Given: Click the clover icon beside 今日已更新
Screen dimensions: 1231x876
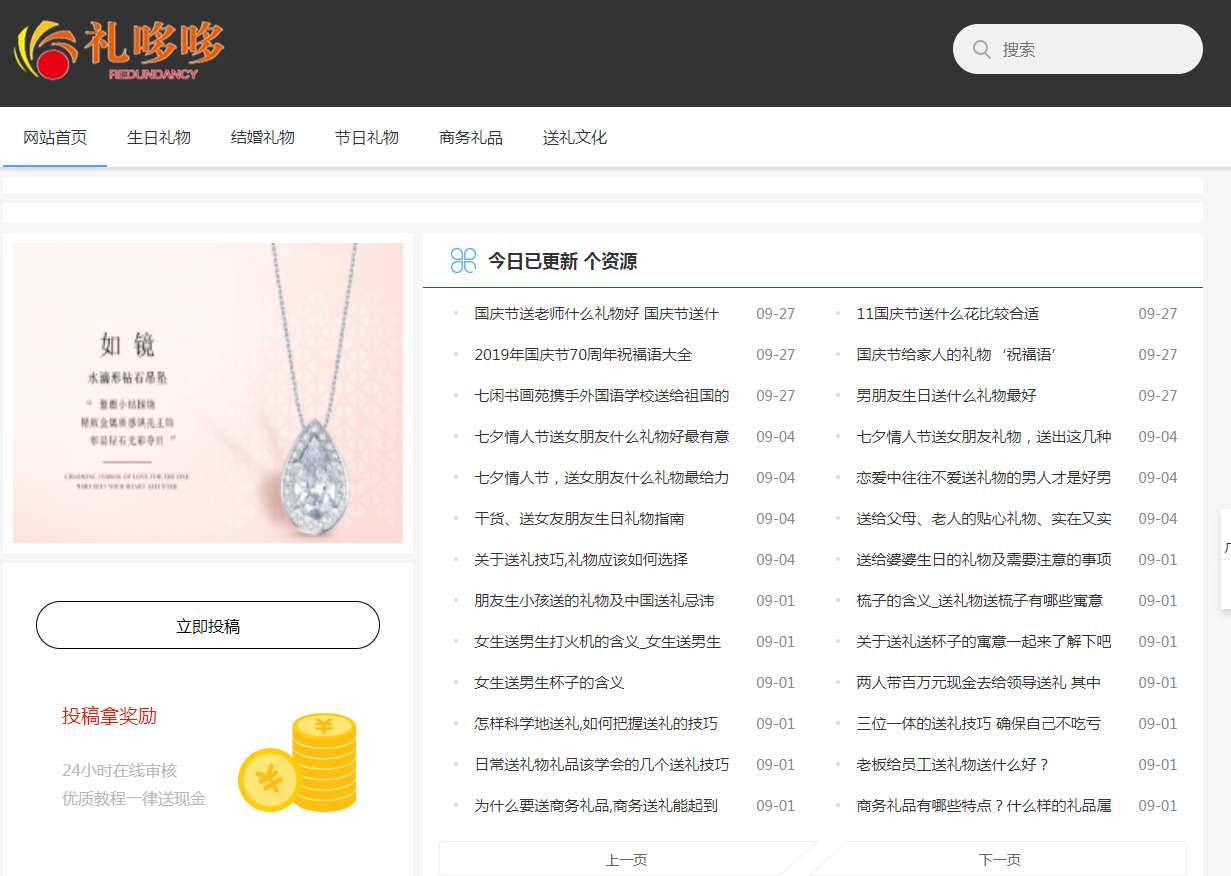Looking at the screenshot, I should pos(463,261).
